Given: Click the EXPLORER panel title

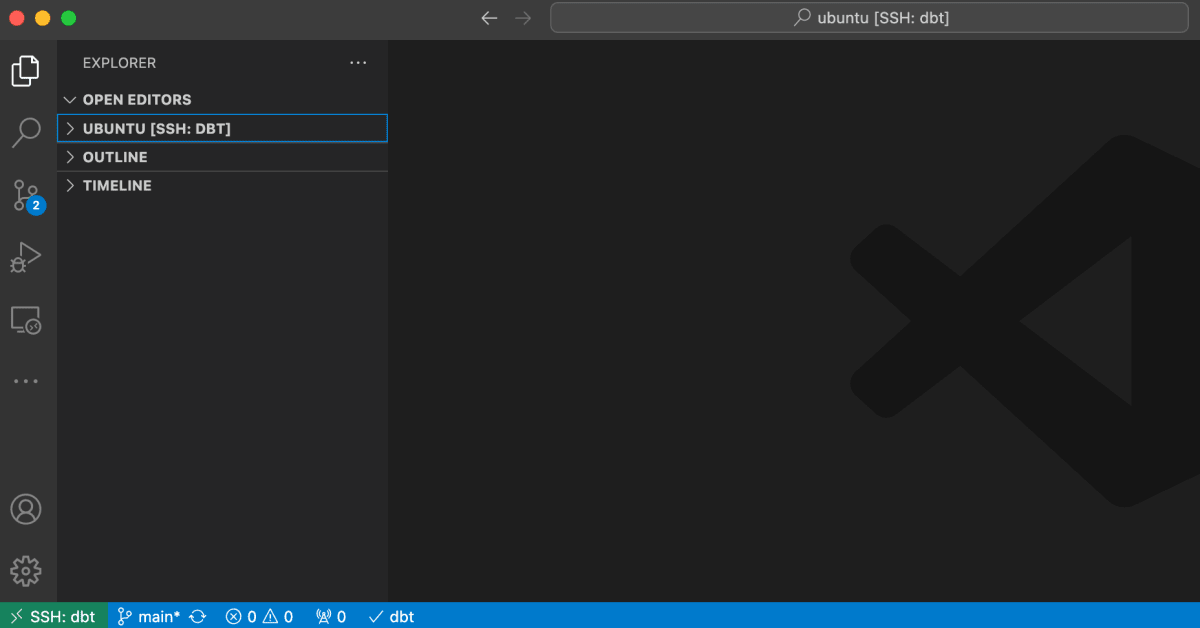Looking at the screenshot, I should tap(119, 63).
